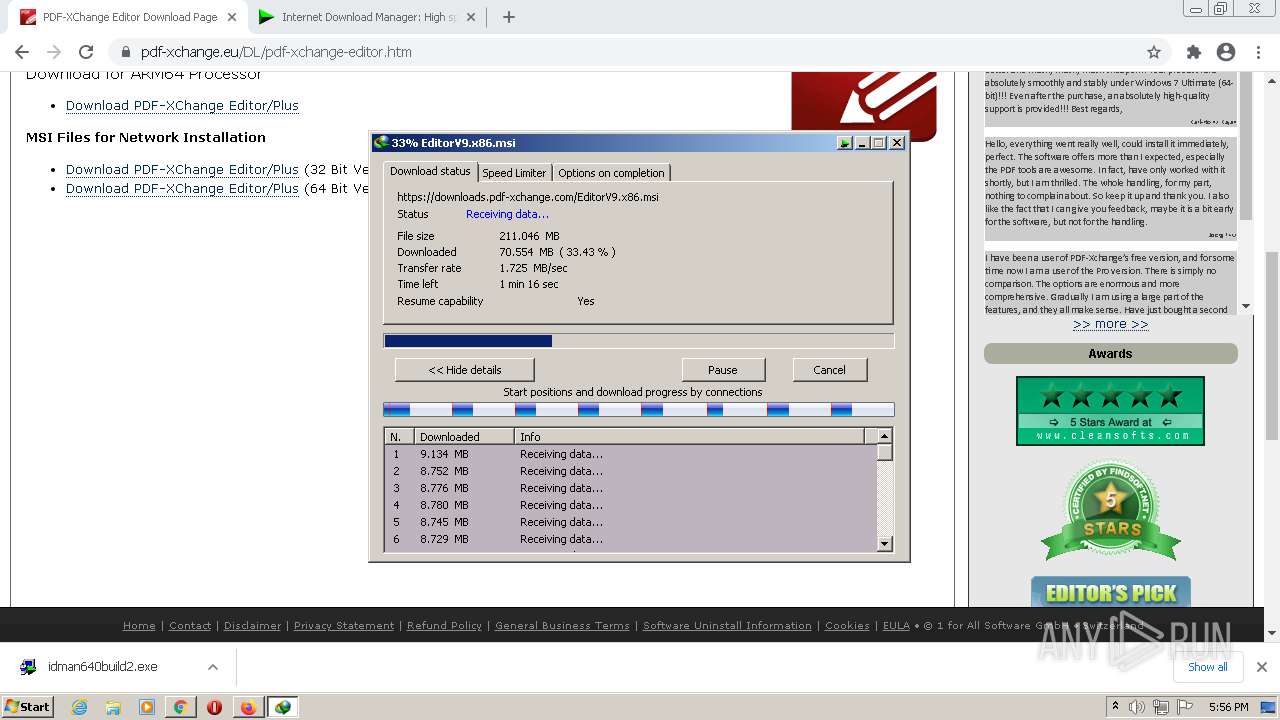Open the Opera browser taskbar icon
The image size is (1280, 720).
[x=214, y=707]
